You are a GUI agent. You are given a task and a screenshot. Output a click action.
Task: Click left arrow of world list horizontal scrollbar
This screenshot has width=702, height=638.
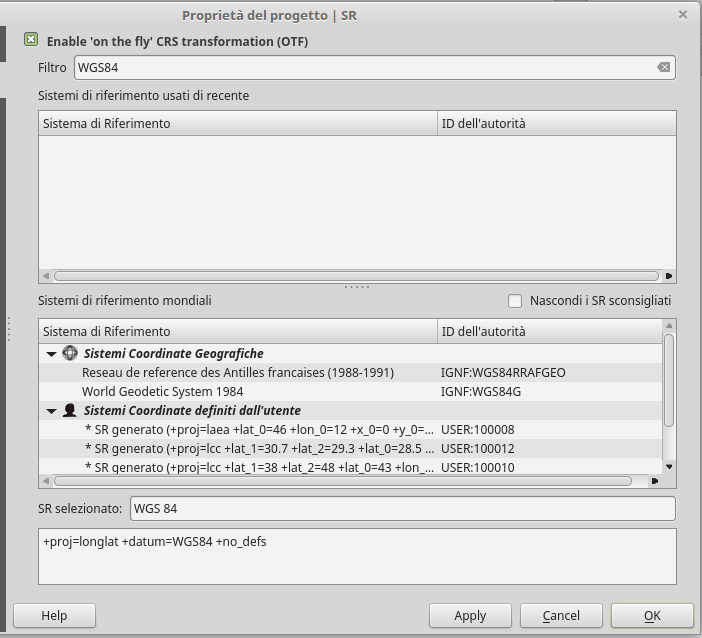click(x=46, y=481)
